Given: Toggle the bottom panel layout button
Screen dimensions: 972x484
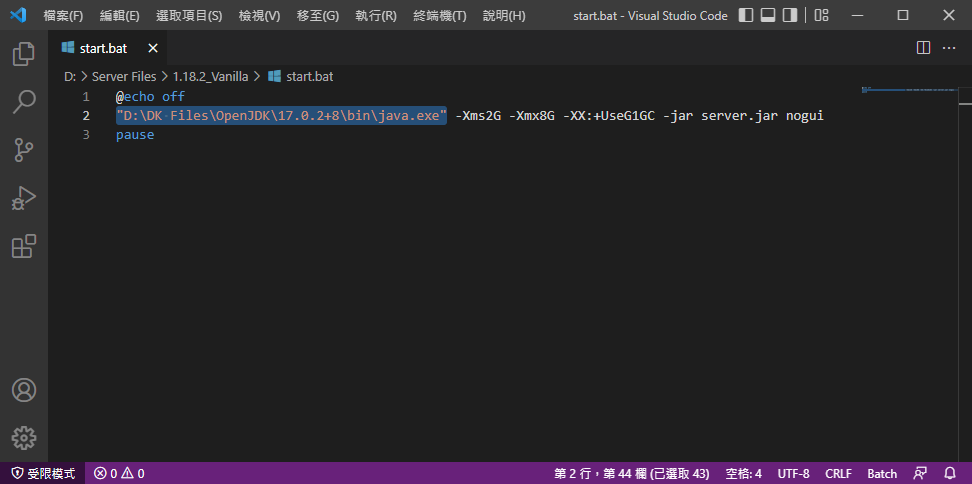Looking at the screenshot, I should [768, 15].
